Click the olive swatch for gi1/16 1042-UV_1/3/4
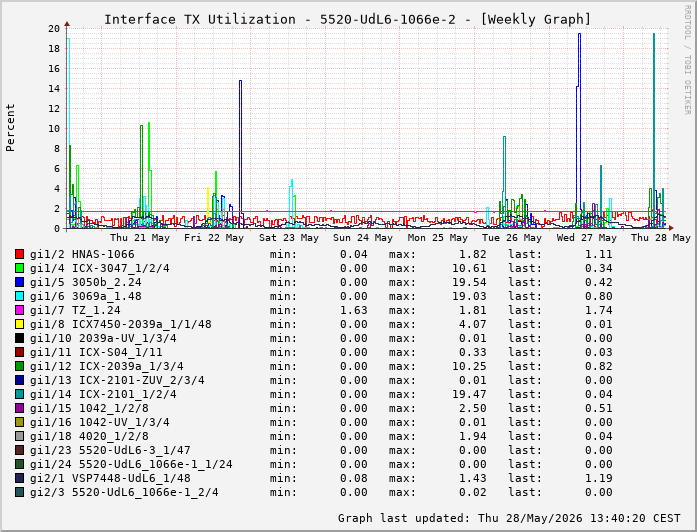The height and width of the screenshot is (532, 697). click(19, 422)
